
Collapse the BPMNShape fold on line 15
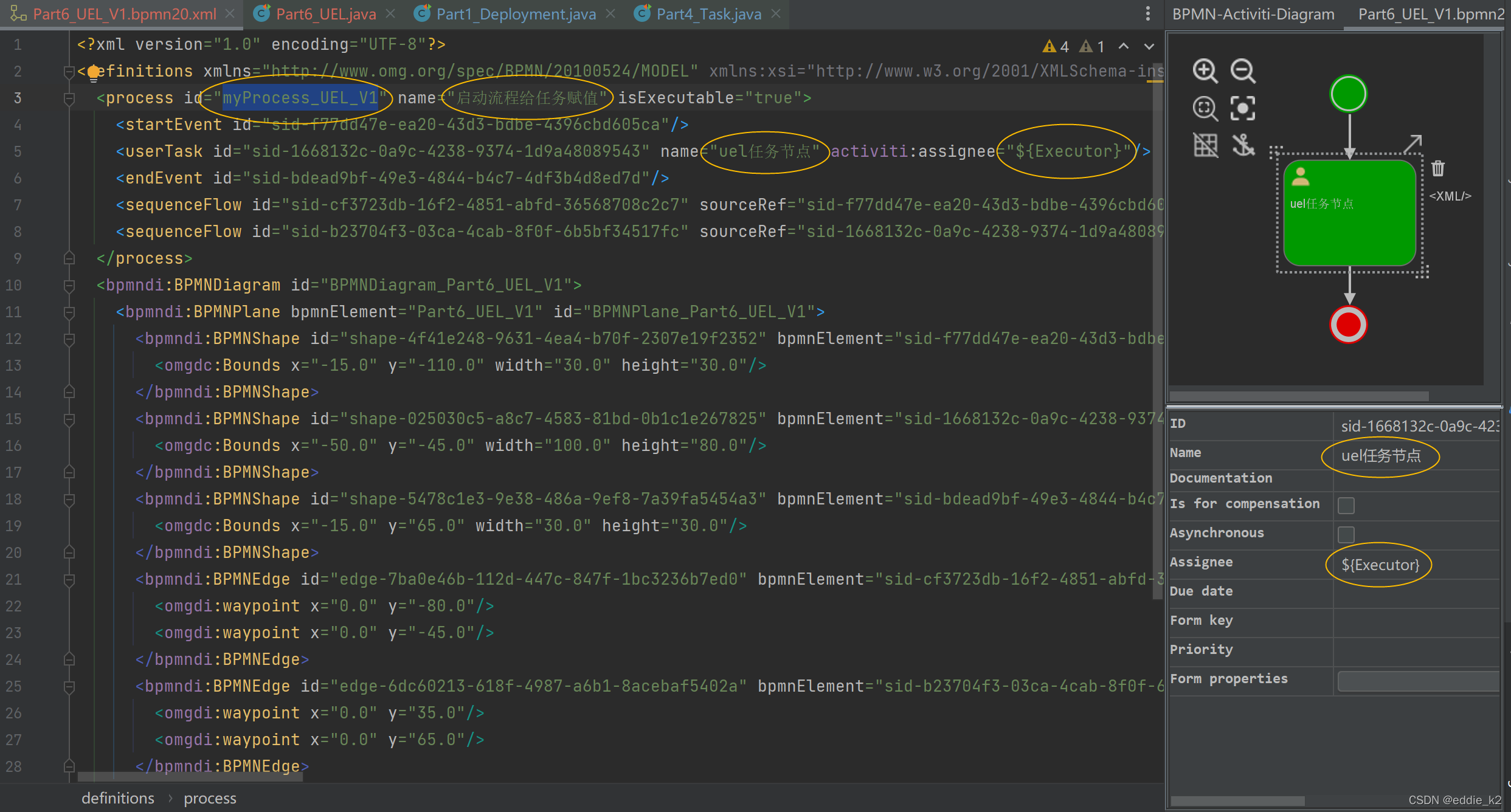click(69, 419)
